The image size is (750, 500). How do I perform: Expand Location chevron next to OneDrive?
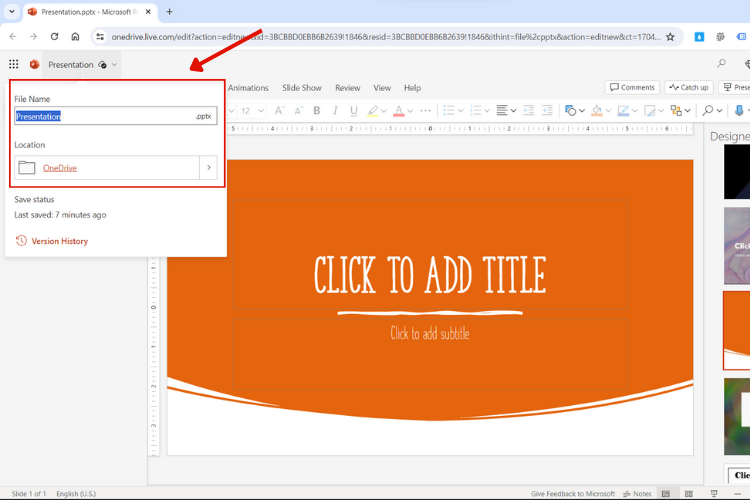(209, 167)
